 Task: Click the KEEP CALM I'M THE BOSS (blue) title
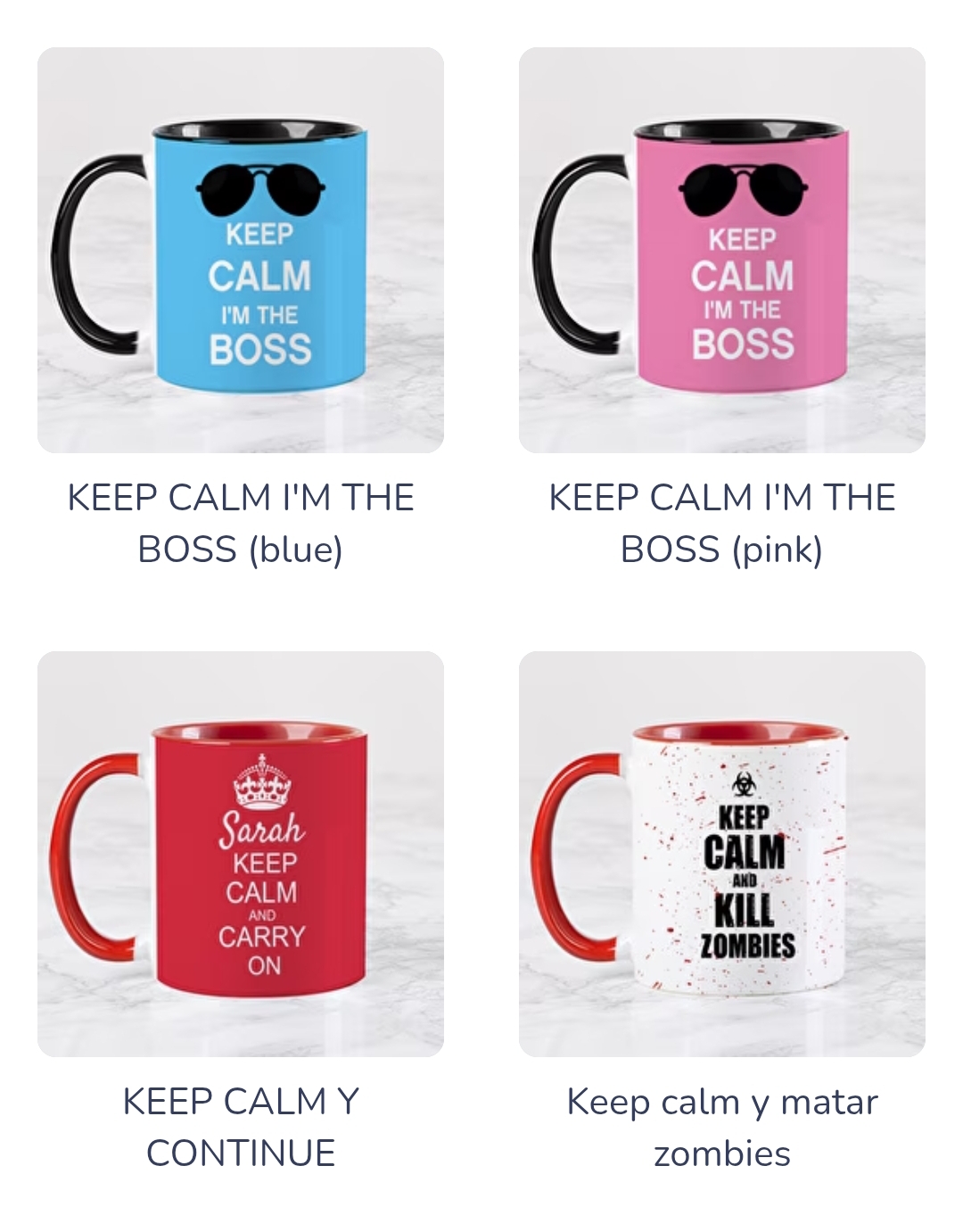[x=241, y=523]
